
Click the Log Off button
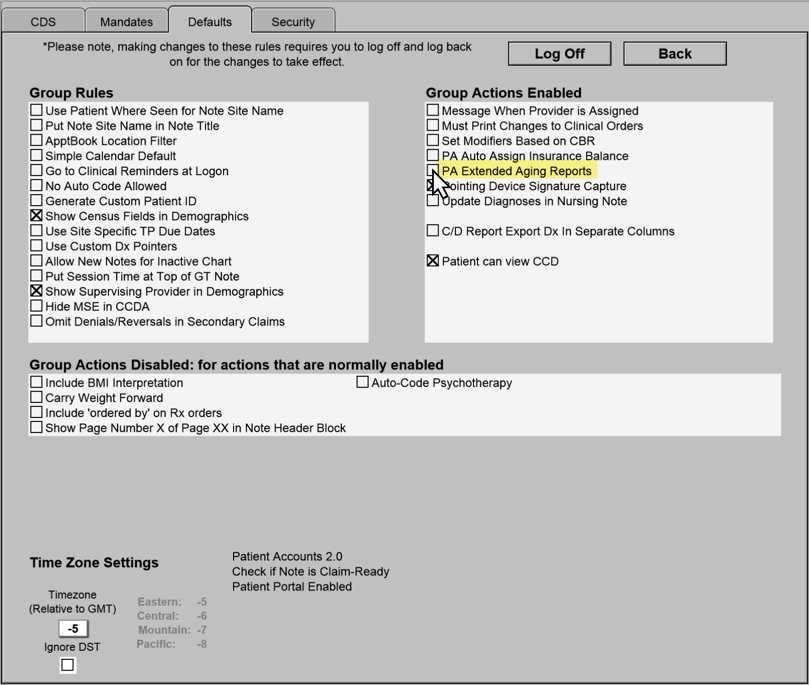pyautogui.click(x=559, y=54)
